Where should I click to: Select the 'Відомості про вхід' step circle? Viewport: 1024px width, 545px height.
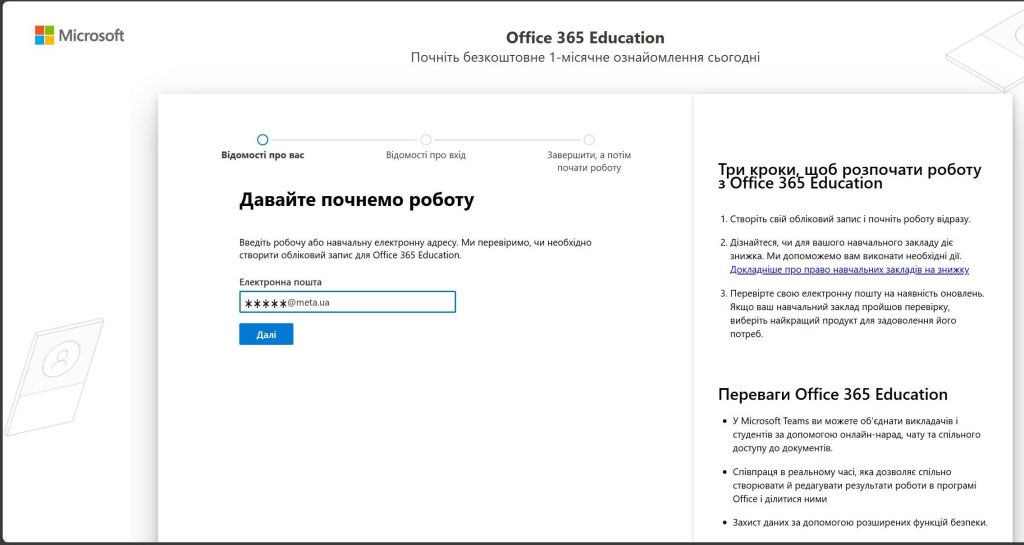pos(426,140)
